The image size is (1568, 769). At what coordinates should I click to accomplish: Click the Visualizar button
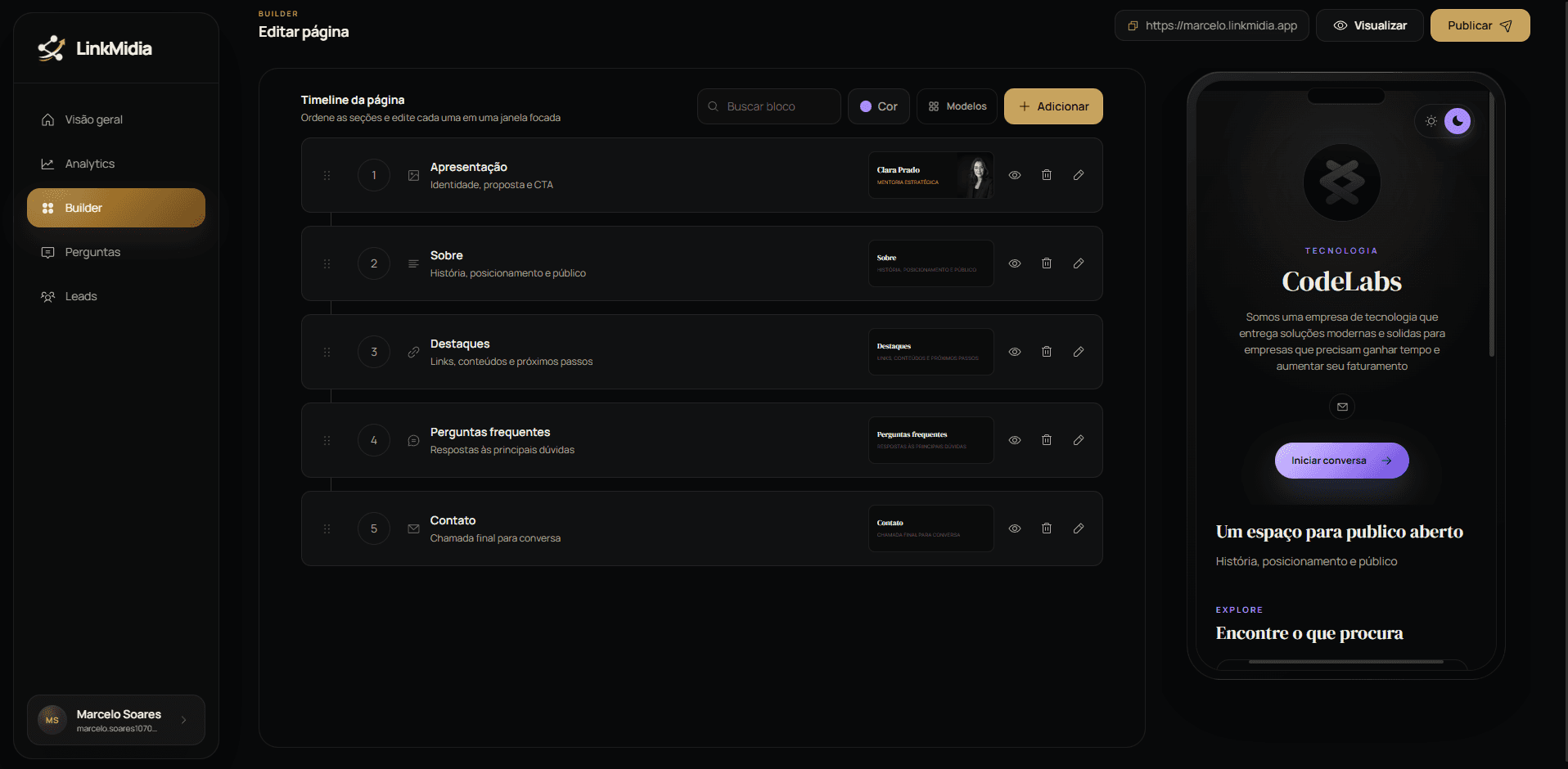pyautogui.click(x=1370, y=25)
